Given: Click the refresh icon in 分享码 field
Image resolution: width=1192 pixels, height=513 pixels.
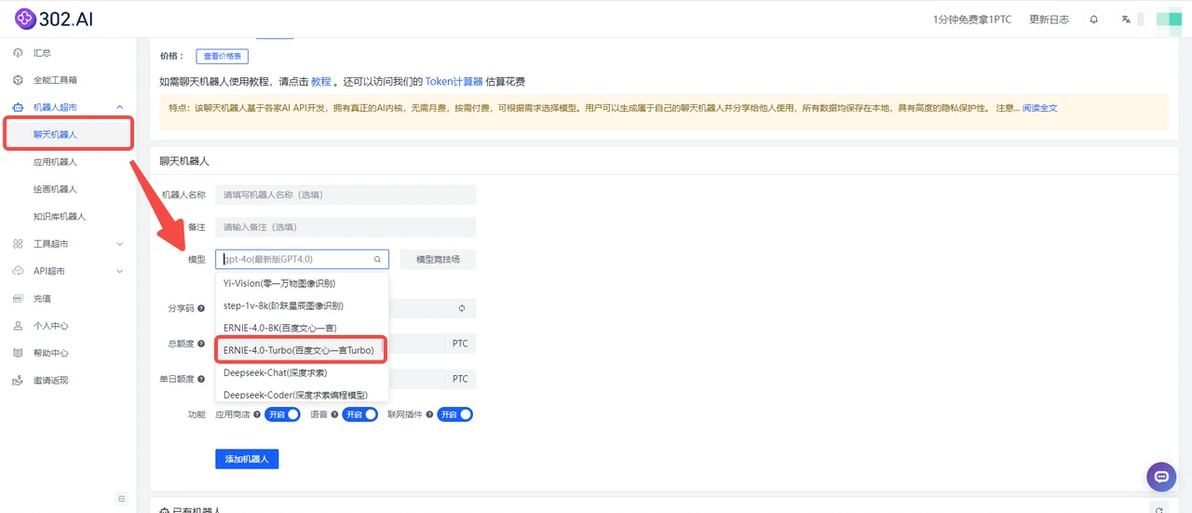Looking at the screenshot, I should tap(461, 309).
